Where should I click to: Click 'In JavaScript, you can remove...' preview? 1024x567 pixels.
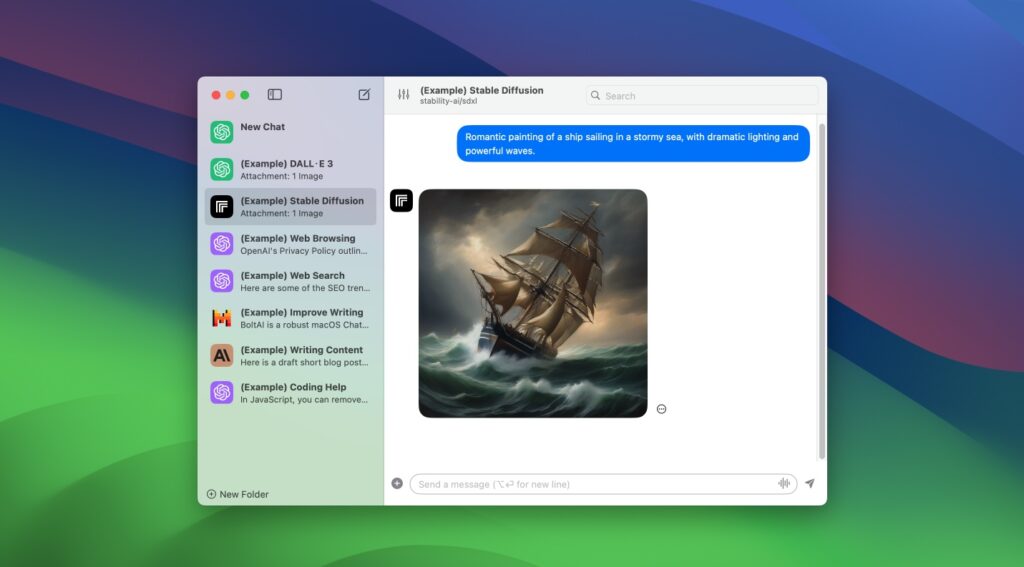pos(304,400)
